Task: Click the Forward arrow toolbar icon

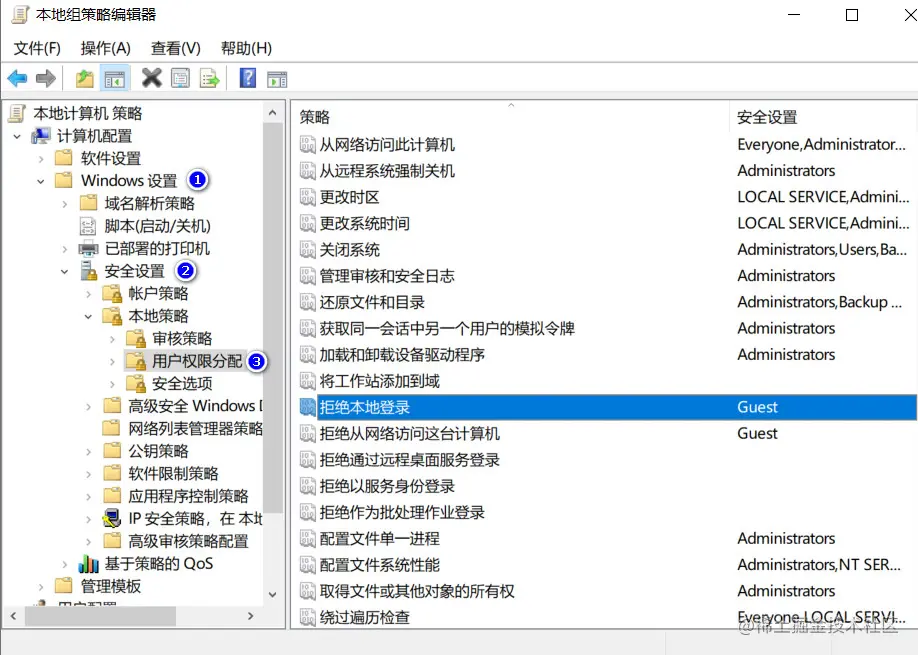Action: (x=46, y=78)
